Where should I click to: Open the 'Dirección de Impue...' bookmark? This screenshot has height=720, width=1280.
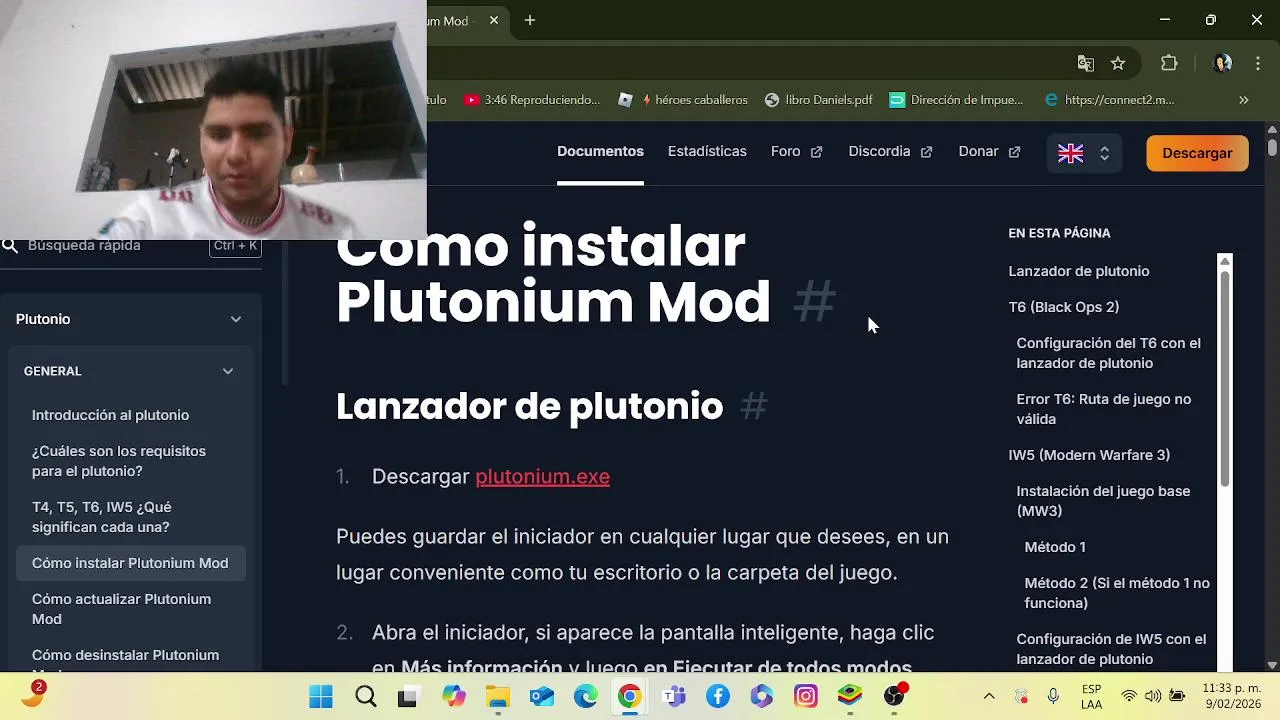[x=956, y=100]
